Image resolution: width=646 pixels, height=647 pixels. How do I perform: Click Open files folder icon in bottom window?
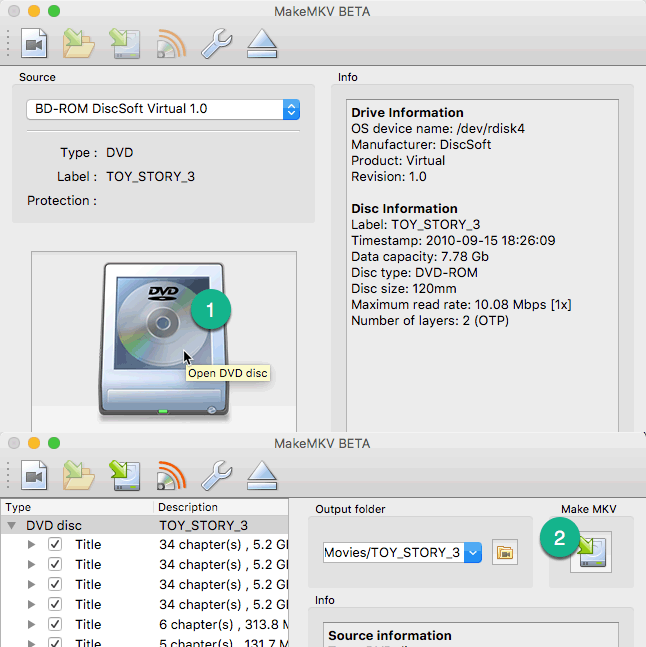pos(78,475)
